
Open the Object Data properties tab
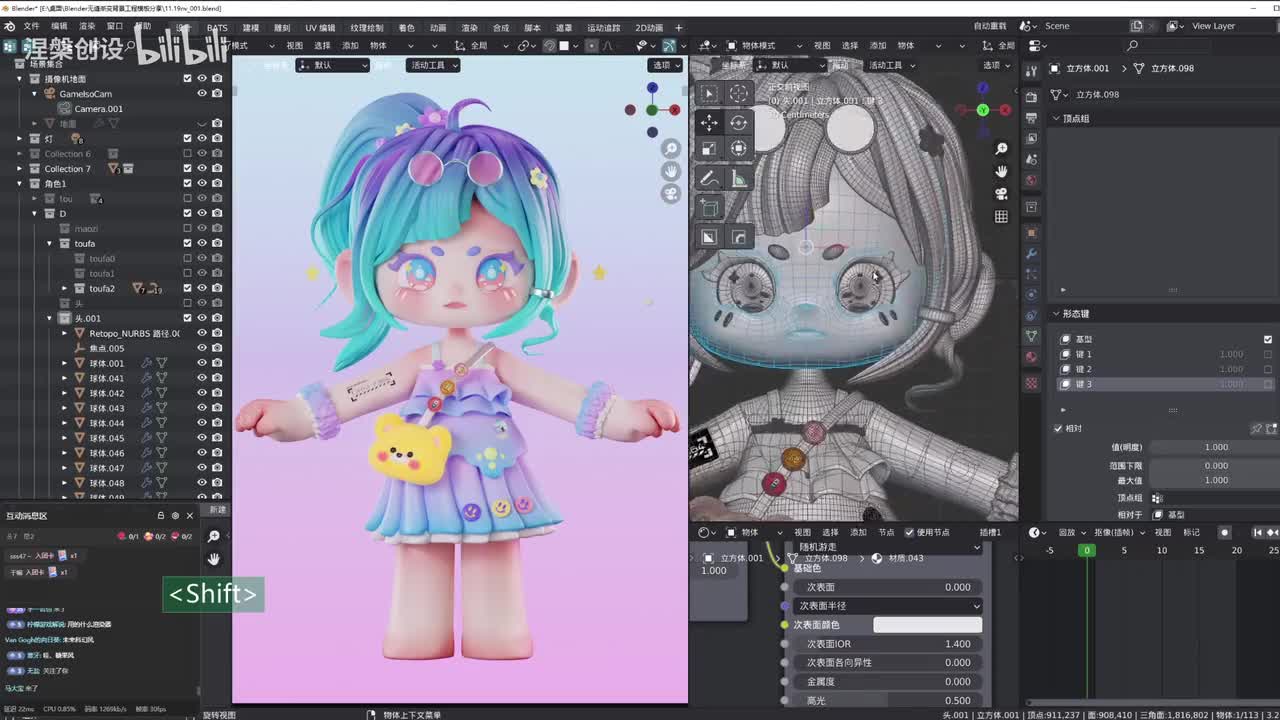[1031, 337]
